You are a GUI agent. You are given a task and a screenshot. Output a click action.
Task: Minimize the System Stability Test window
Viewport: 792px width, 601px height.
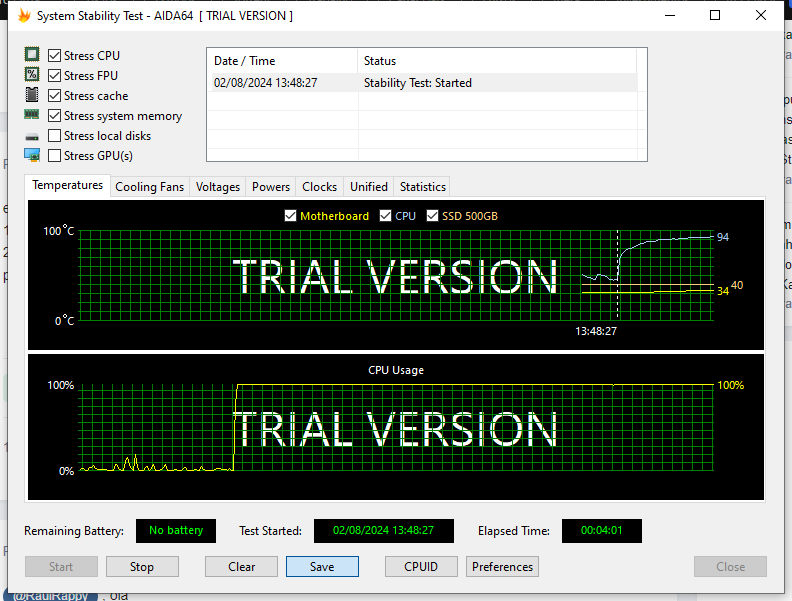(670, 16)
